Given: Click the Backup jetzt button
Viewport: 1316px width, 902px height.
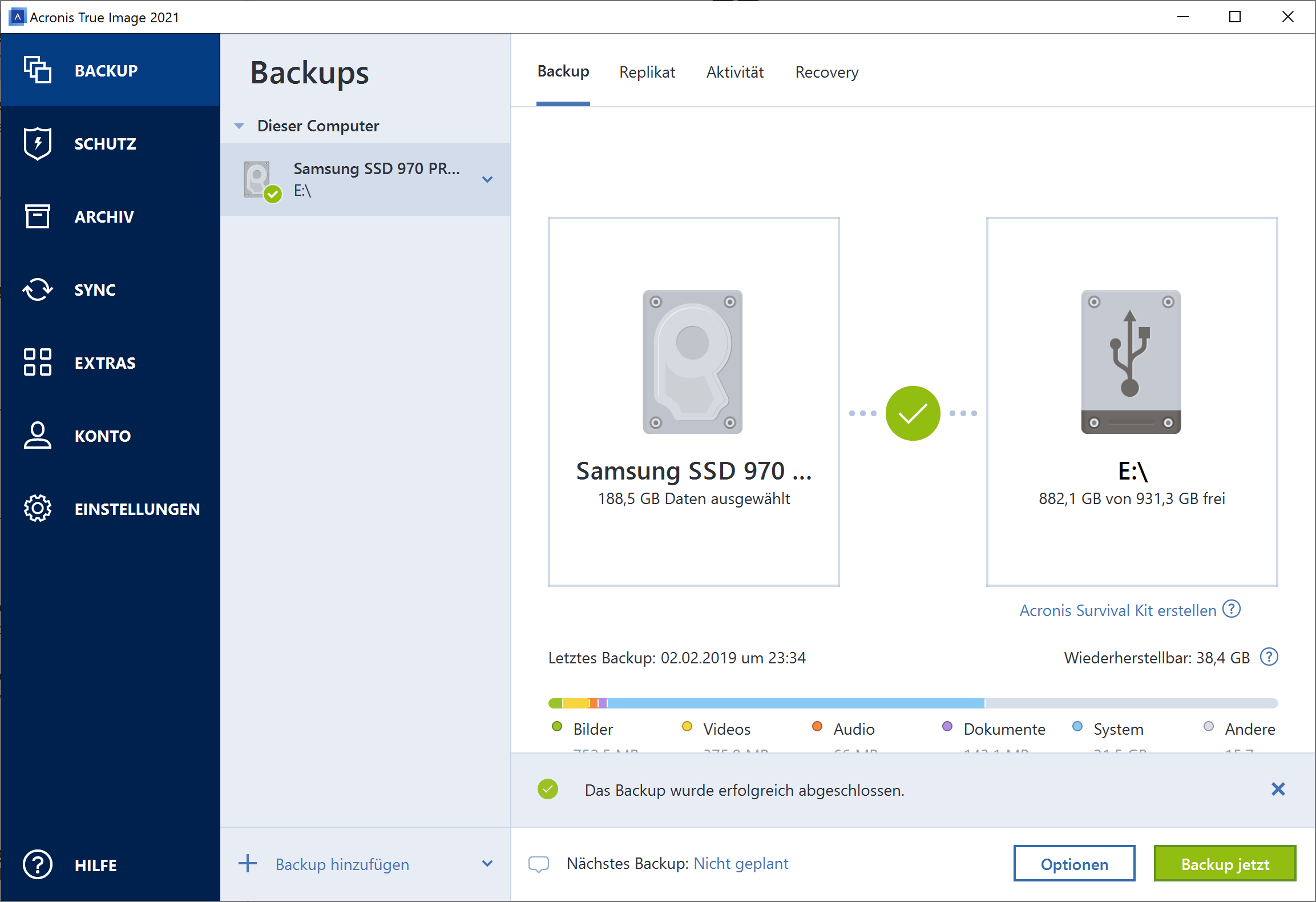Looking at the screenshot, I should (x=1224, y=862).
